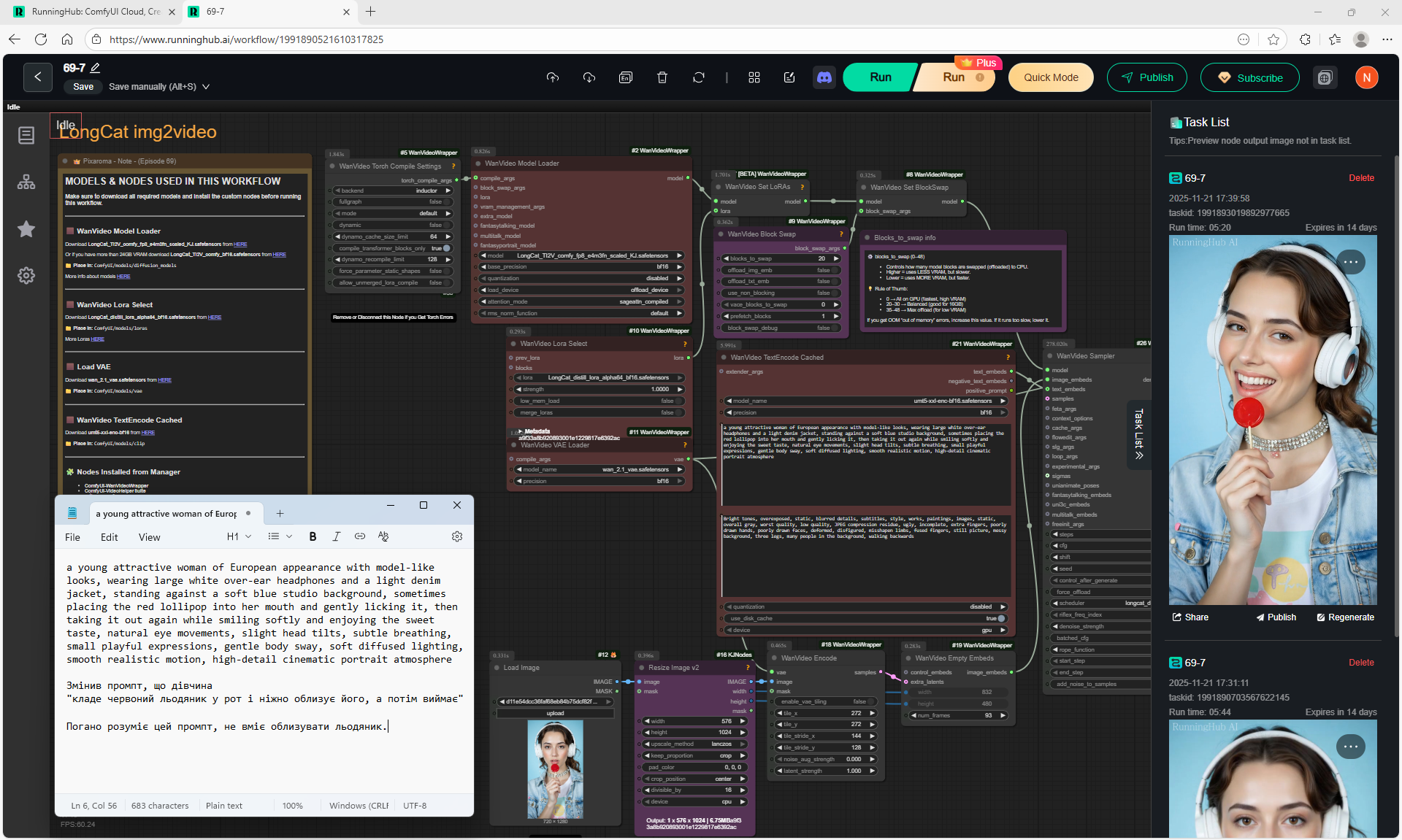Viewport: 1402px width, 840px height.
Task: Click the upload workflow cloud icon
Action: (553, 77)
